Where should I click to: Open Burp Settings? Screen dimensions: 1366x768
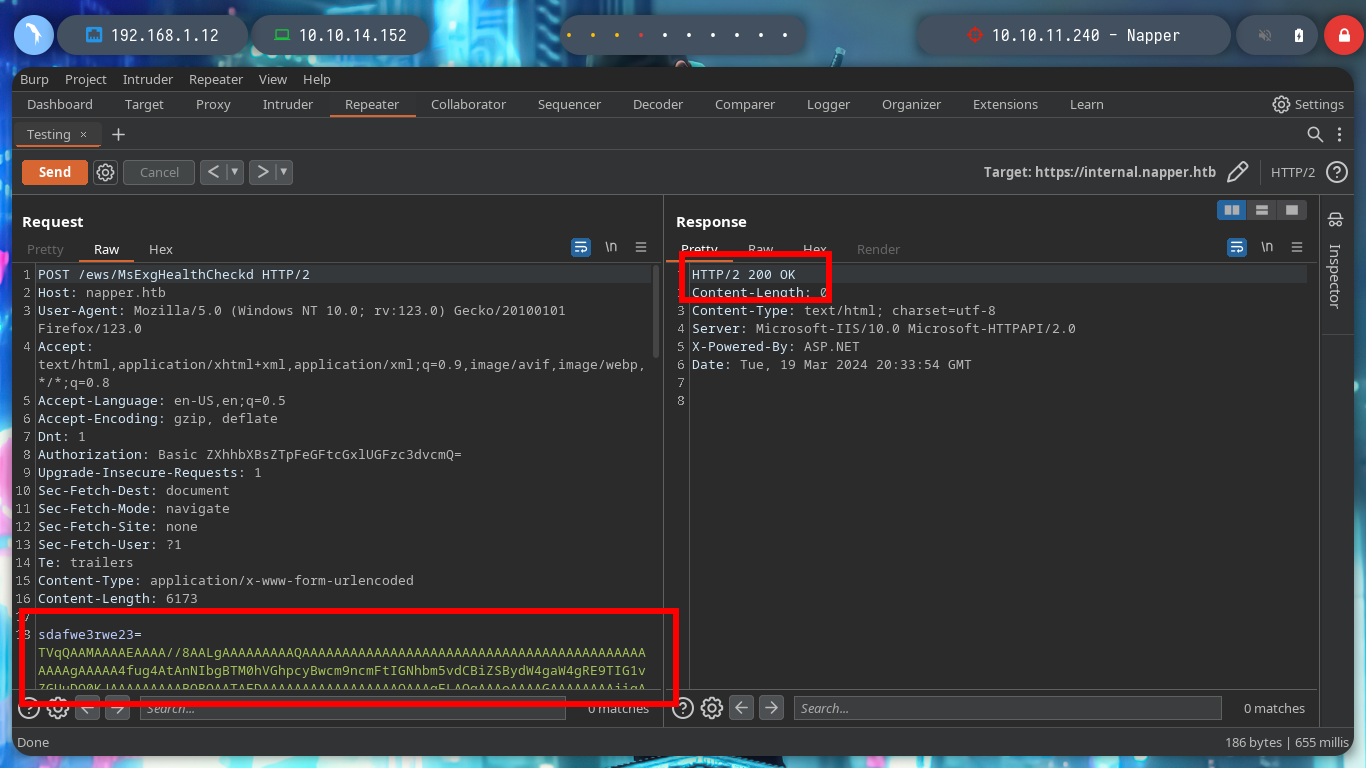1308,104
